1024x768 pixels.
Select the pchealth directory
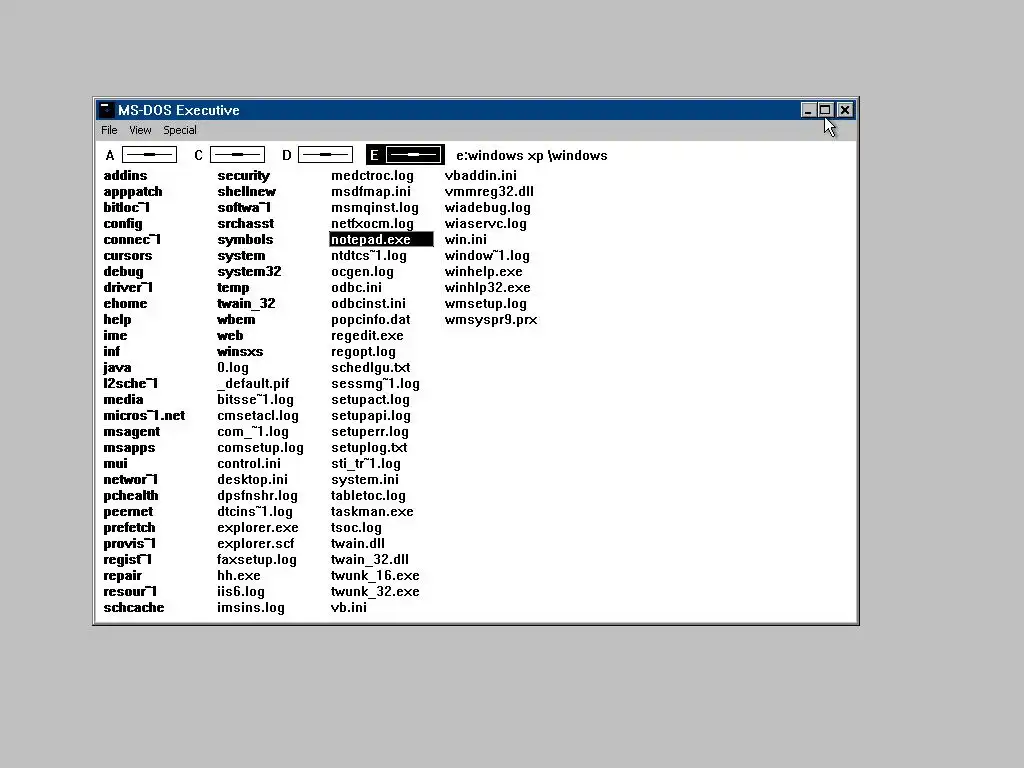131,495
